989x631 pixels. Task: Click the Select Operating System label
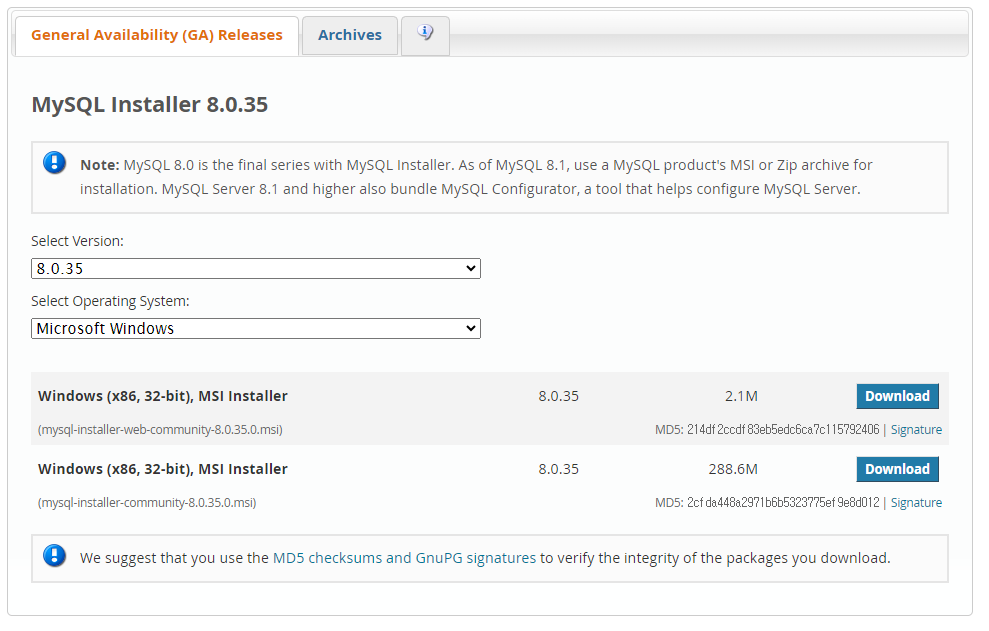tap(110, 302)
